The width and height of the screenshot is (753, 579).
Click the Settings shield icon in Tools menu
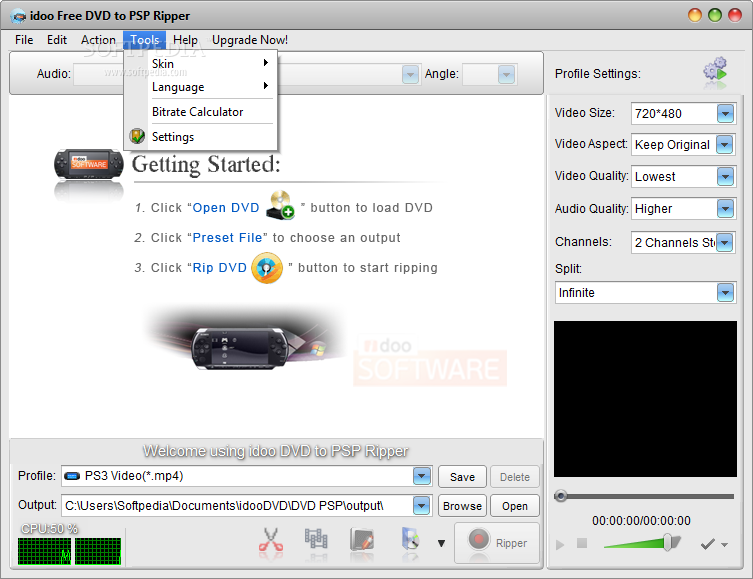pyautogui.click(x=137, y=136)
